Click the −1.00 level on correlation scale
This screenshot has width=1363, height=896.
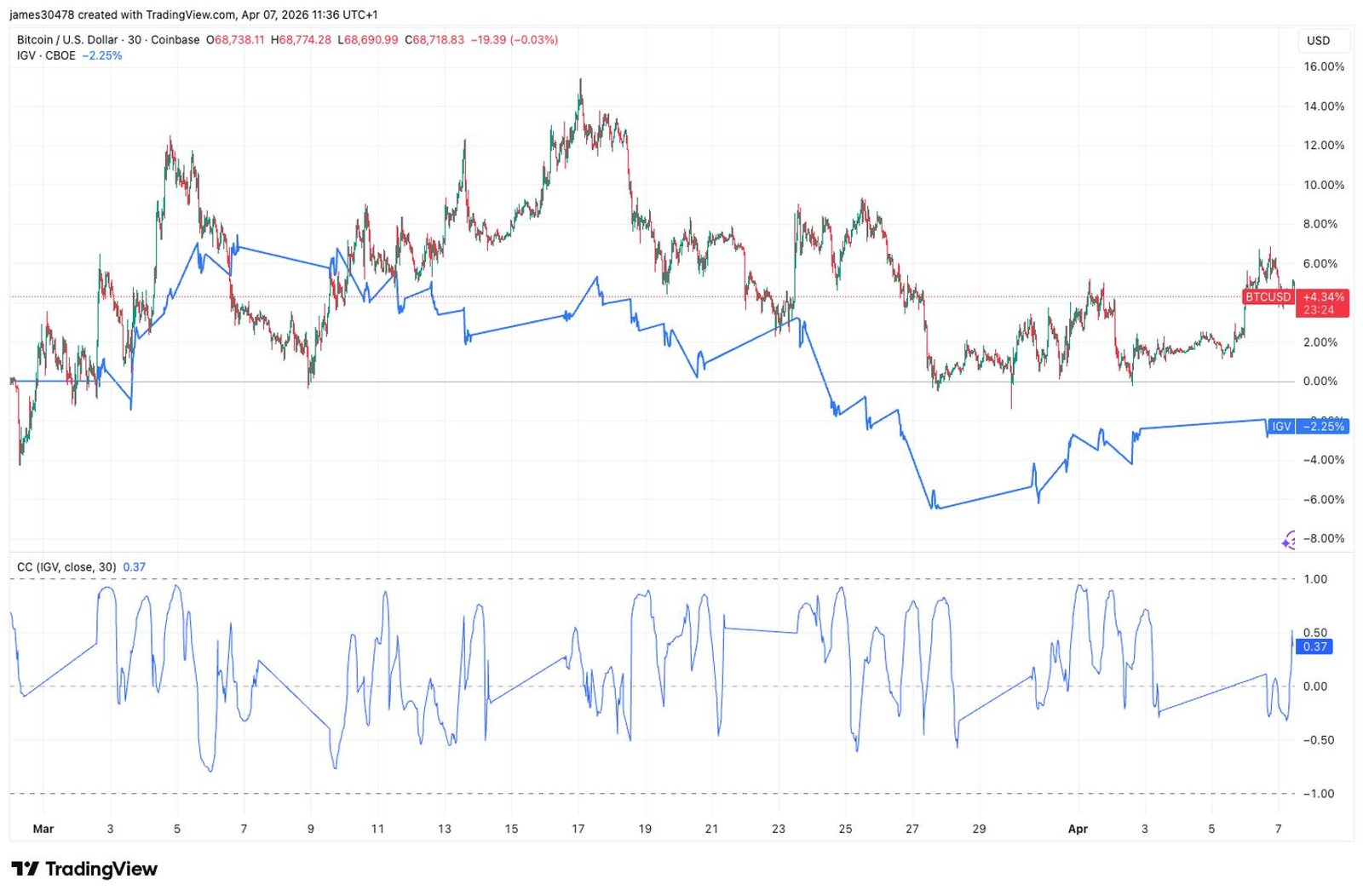[x=1317, y=794]
